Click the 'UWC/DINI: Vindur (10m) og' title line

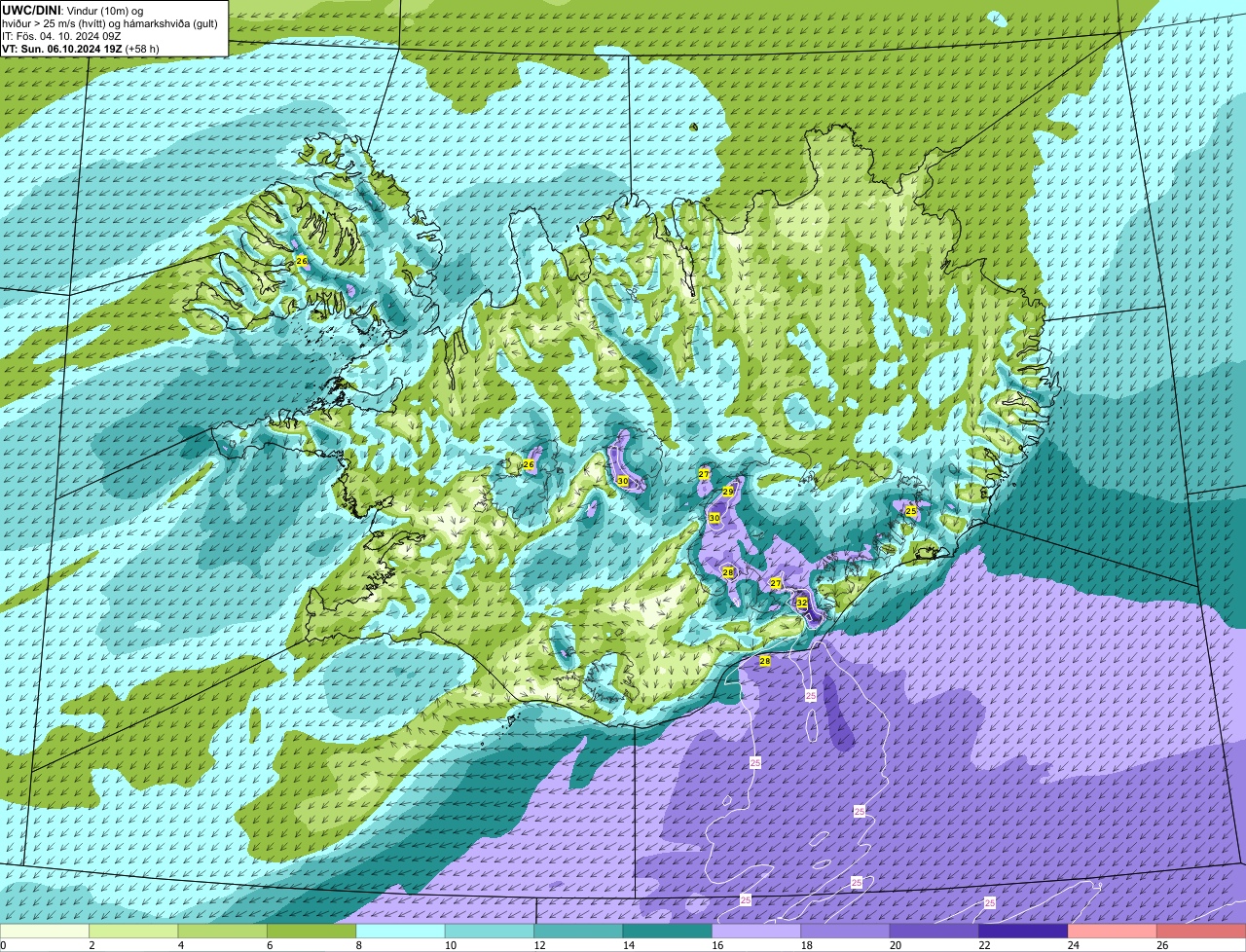pyautogui.click(x=73, y=10)
